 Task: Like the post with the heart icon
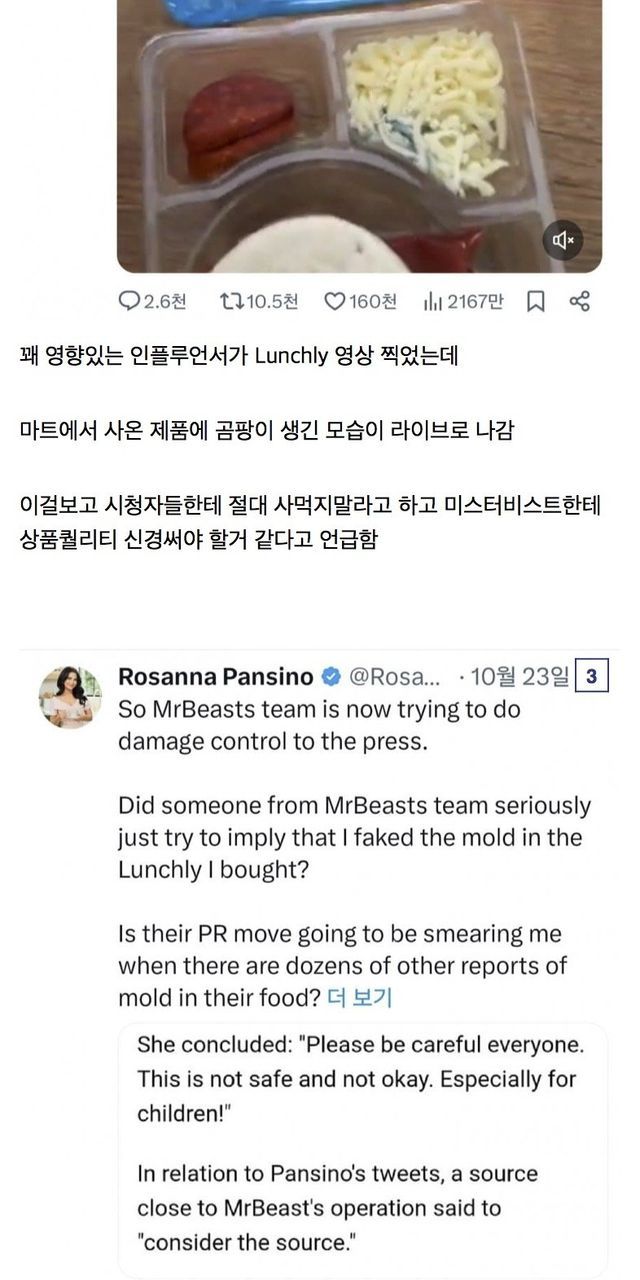point(335,301)
